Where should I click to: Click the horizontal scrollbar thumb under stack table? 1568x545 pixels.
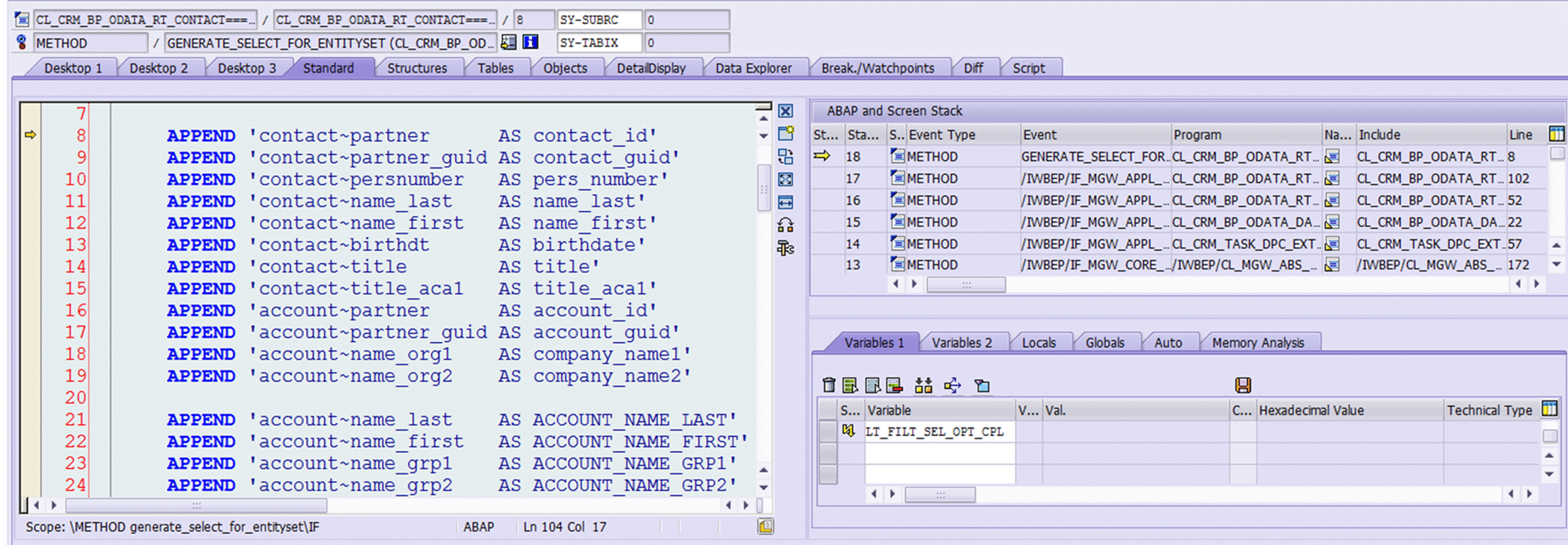[966, 284]
